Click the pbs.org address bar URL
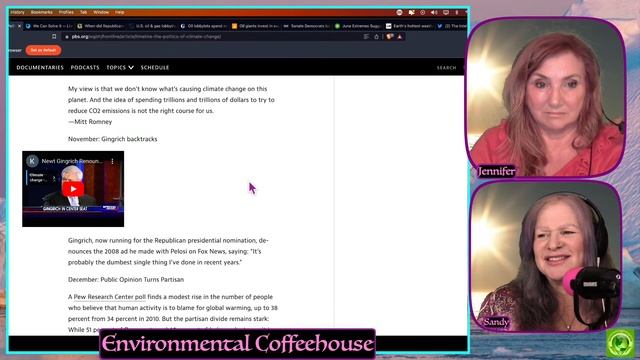 147,37
